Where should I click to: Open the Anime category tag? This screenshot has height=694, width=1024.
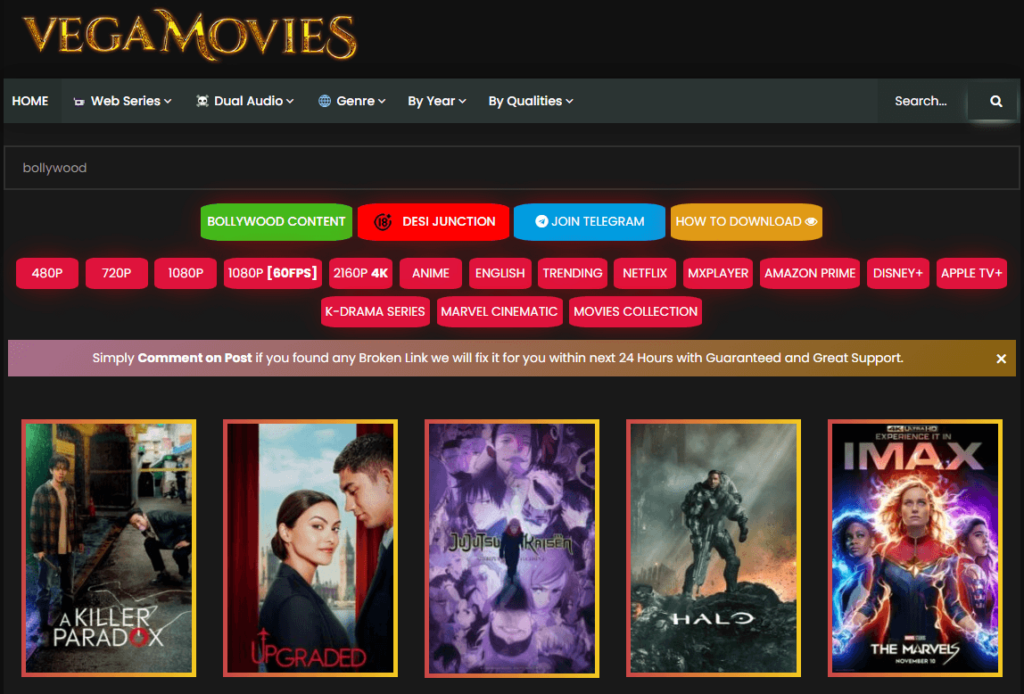pyautogui.click(x=430, y=273)
